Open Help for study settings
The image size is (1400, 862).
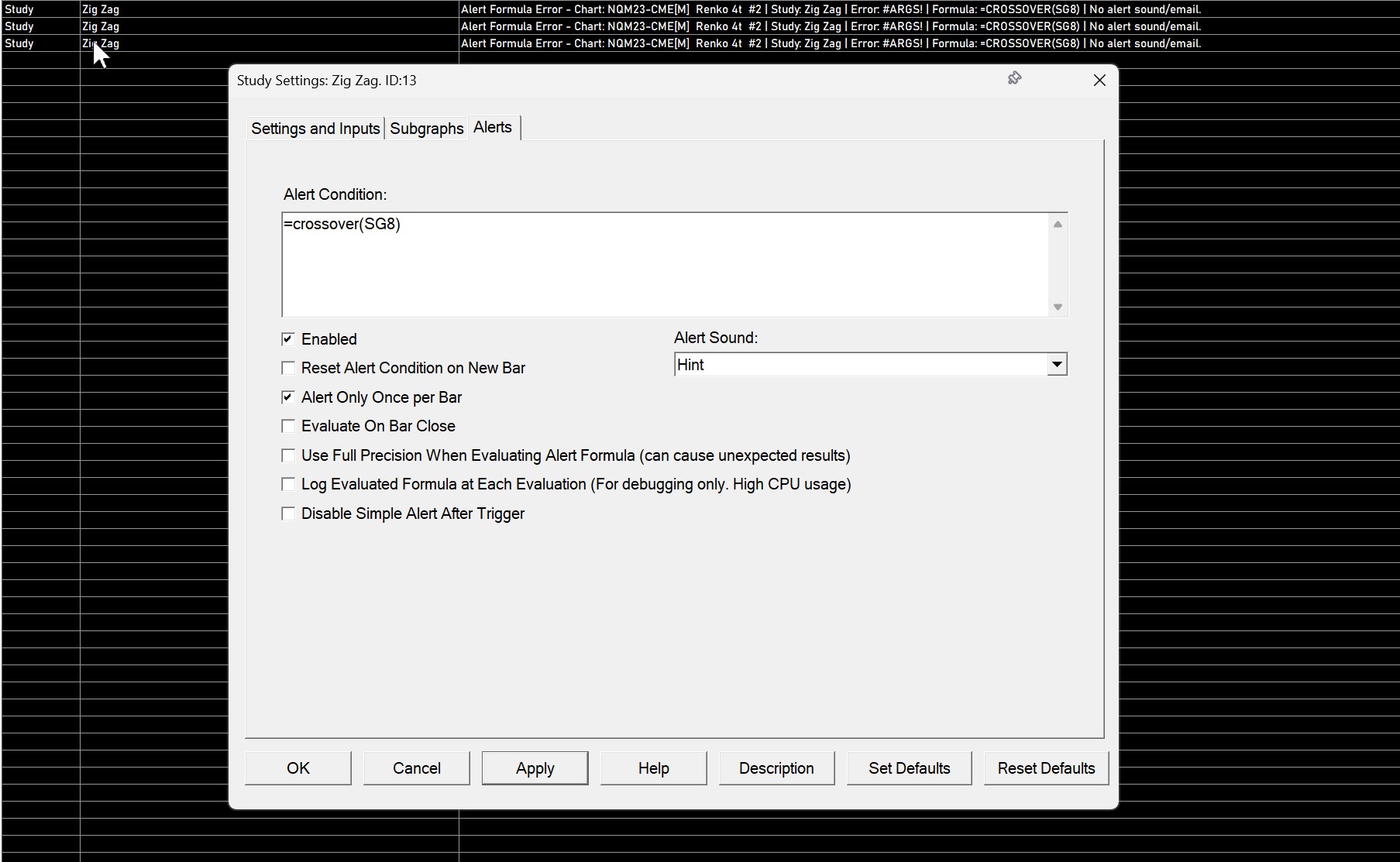[654, 768]
